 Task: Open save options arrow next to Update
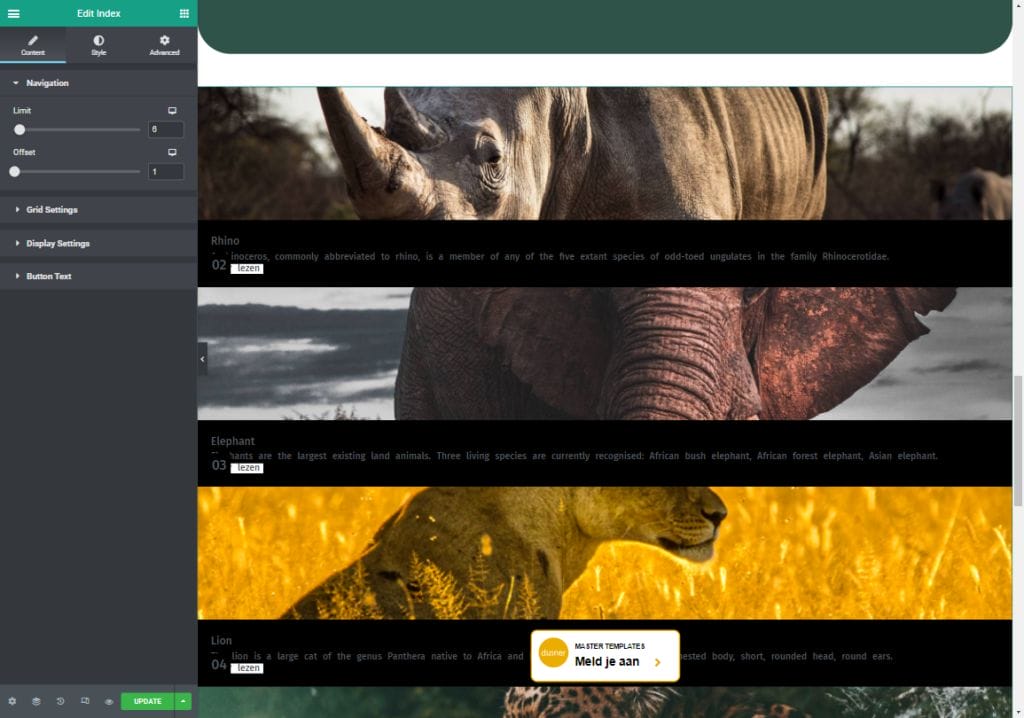pos(183,702)
